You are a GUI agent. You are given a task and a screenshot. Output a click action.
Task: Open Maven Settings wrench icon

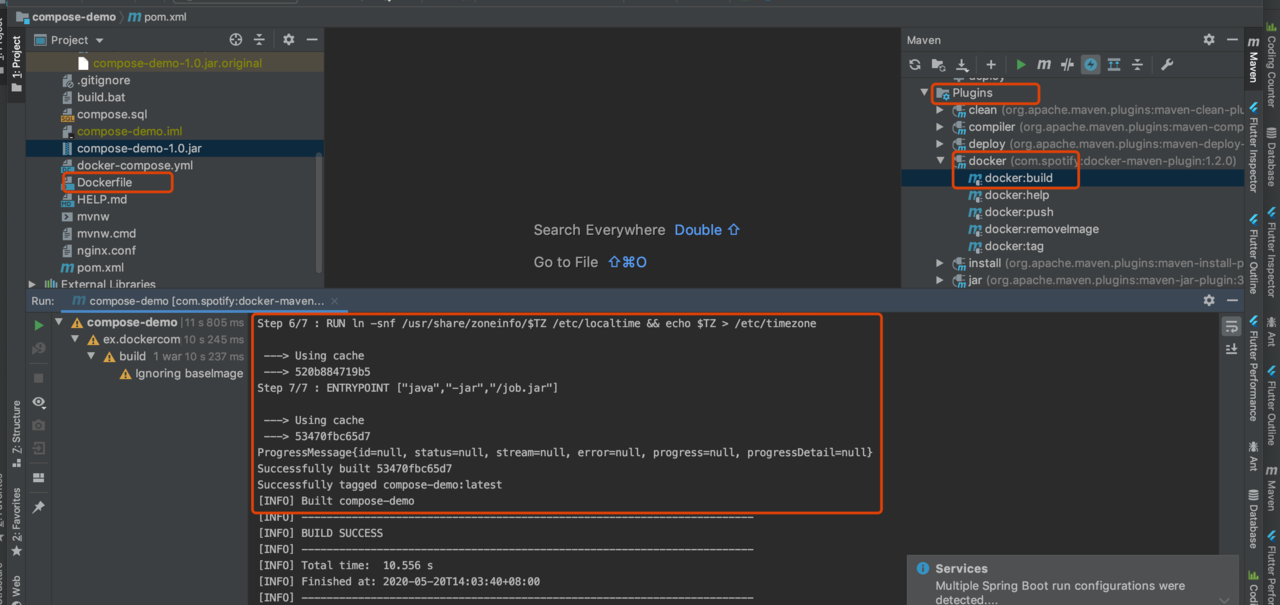point(1166,65)
